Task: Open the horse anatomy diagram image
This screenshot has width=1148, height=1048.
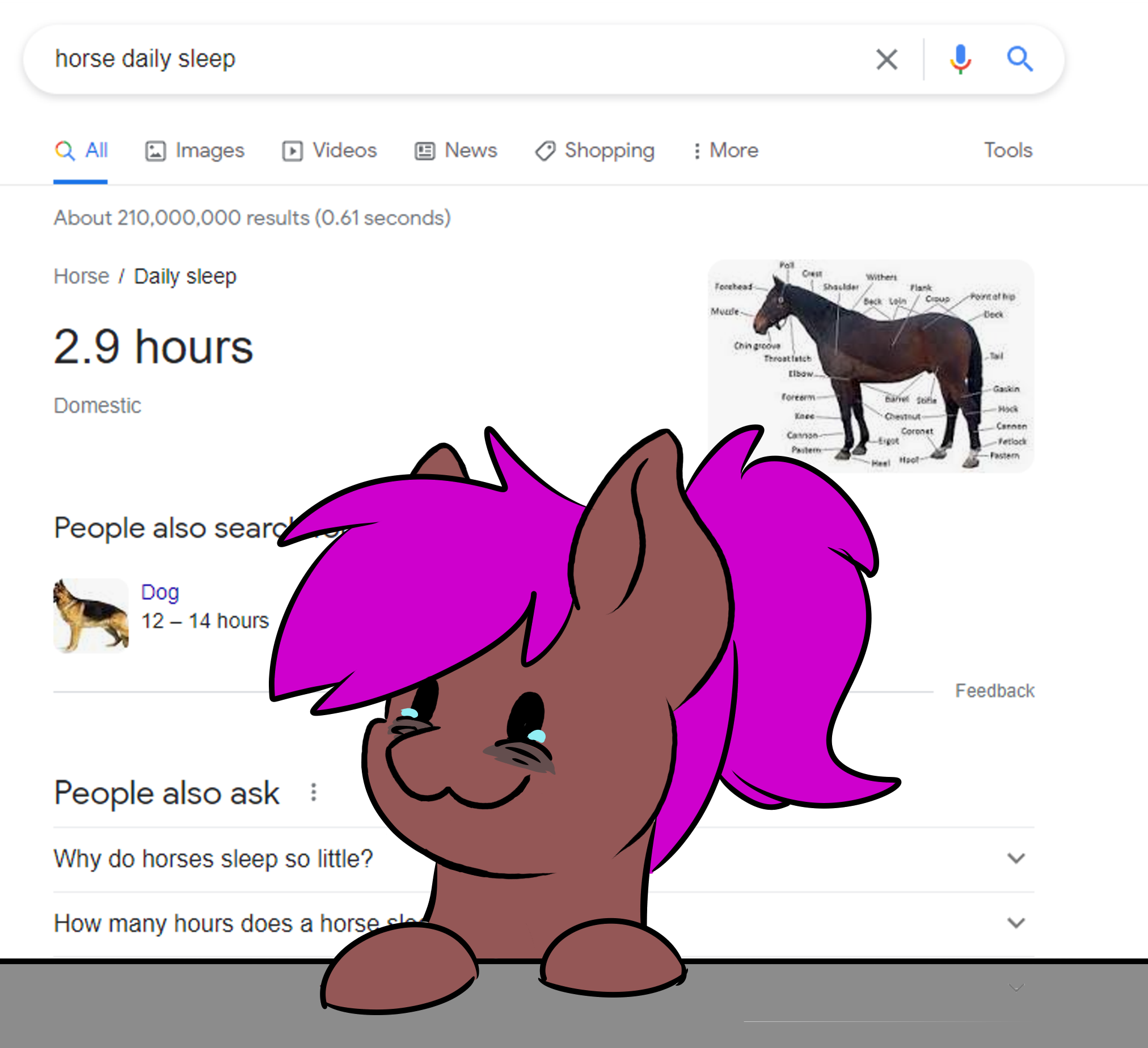Action: tap(870, 365)
